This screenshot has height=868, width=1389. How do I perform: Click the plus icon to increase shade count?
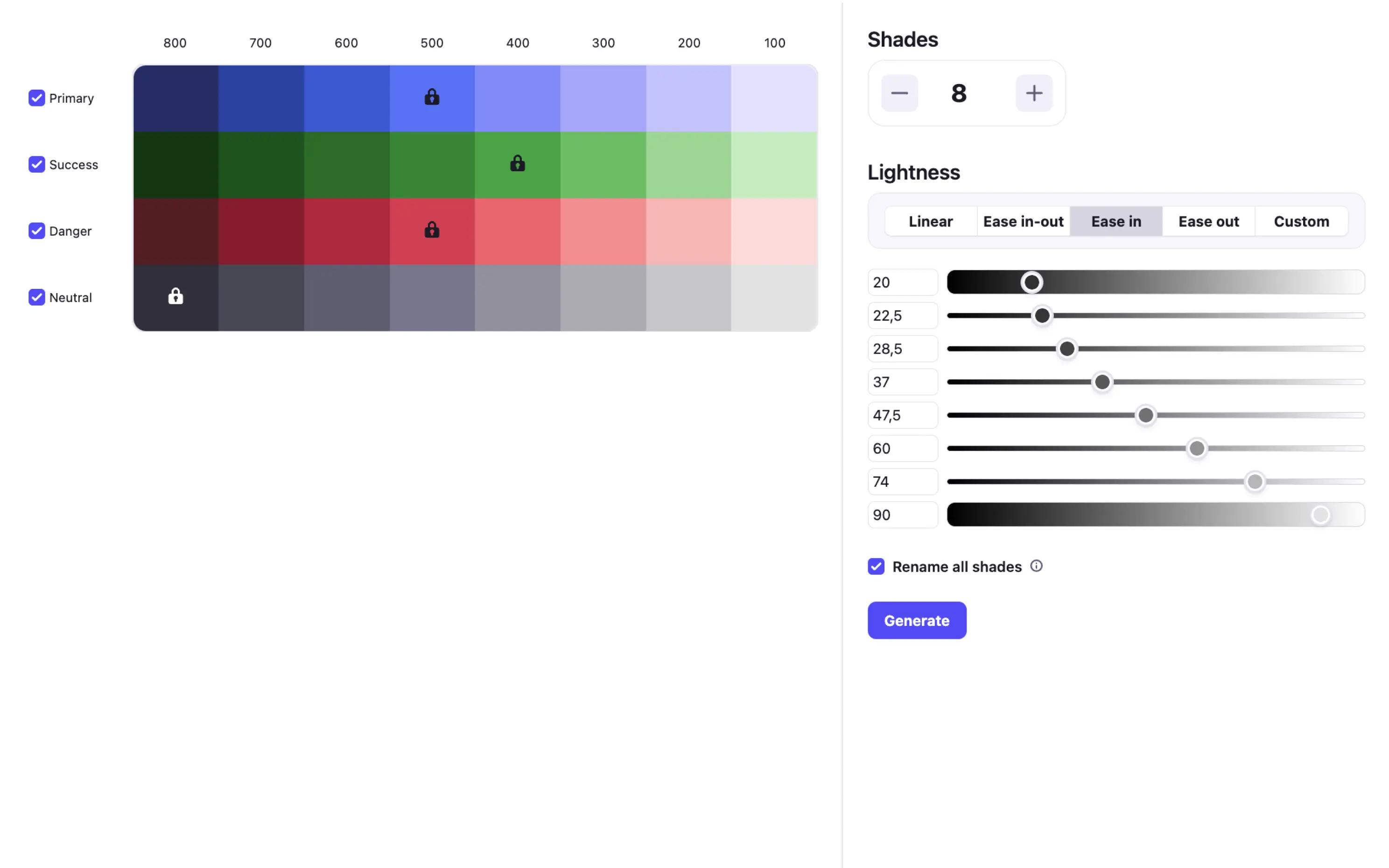tap(1033, 92)
